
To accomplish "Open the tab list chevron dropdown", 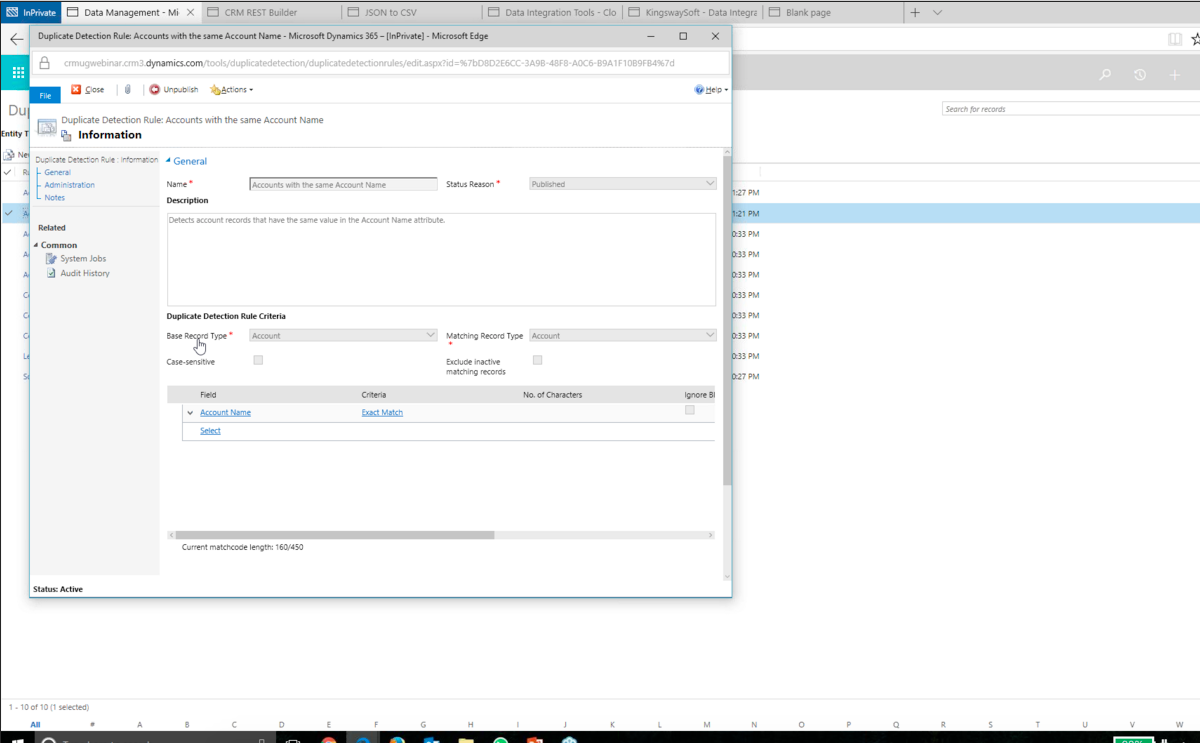I will coord(937,13).
